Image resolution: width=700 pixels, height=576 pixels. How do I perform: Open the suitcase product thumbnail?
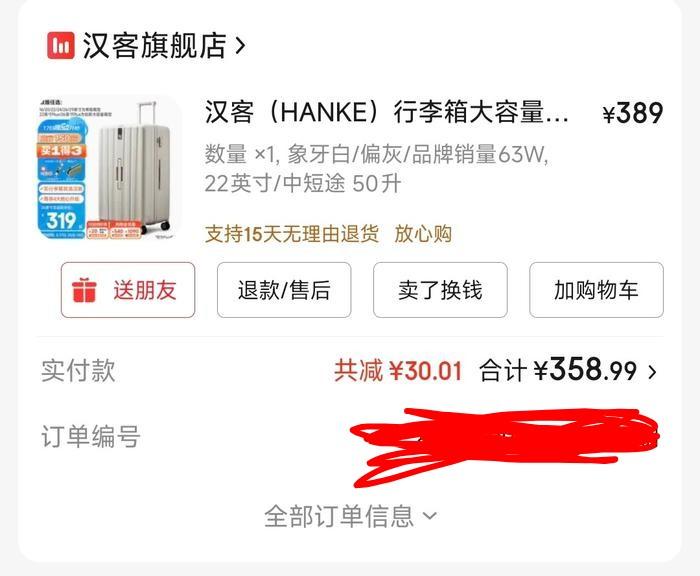(110, 168)
